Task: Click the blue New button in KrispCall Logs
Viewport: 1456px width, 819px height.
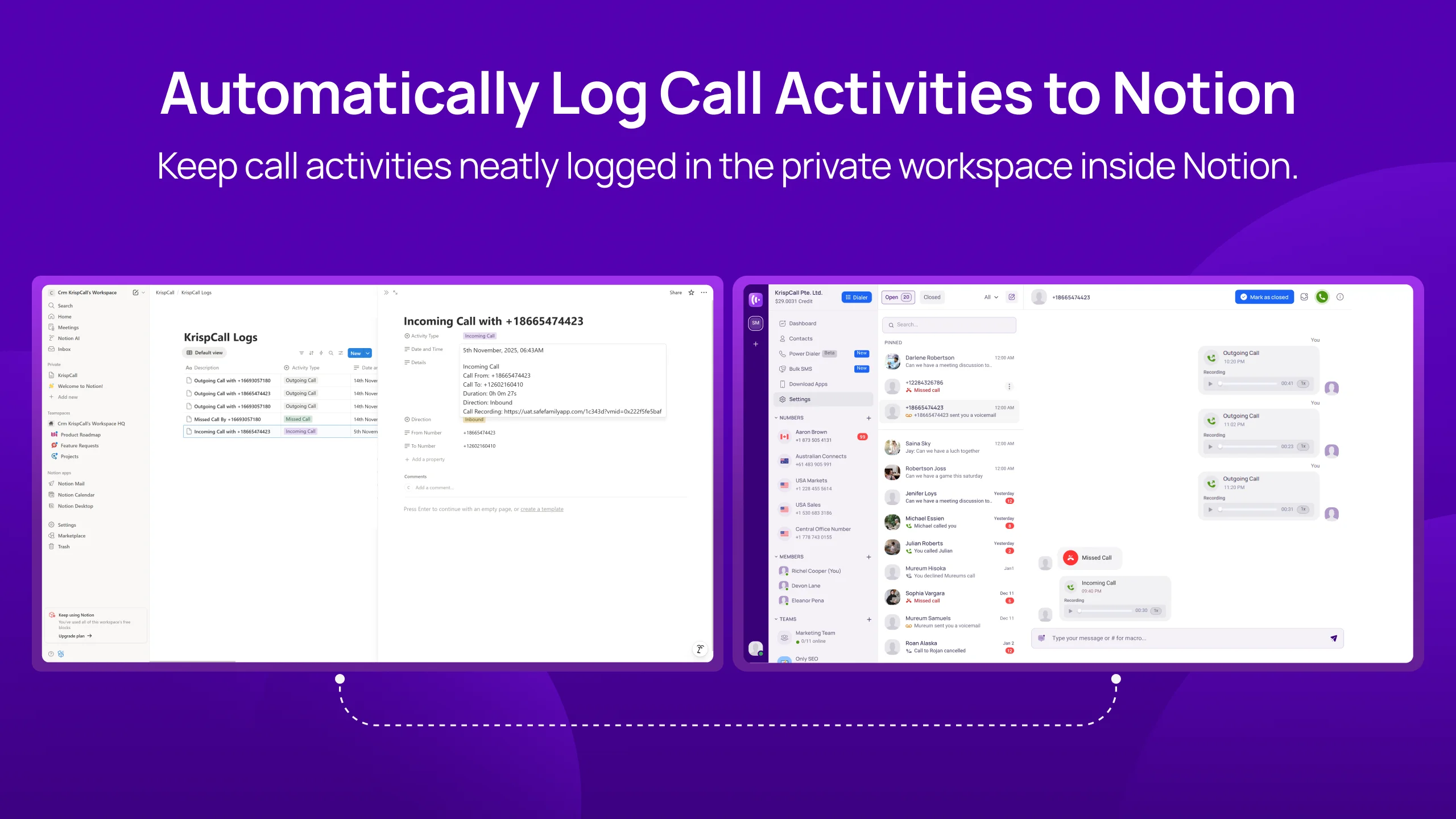Action: pyautogui.click(x=356, y=353)
